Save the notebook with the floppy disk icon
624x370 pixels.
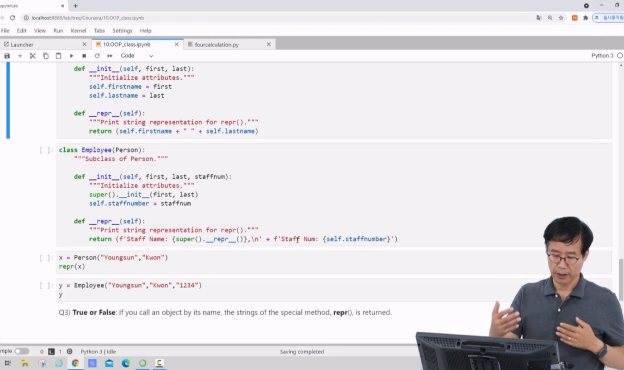click(x=7, y=56)
